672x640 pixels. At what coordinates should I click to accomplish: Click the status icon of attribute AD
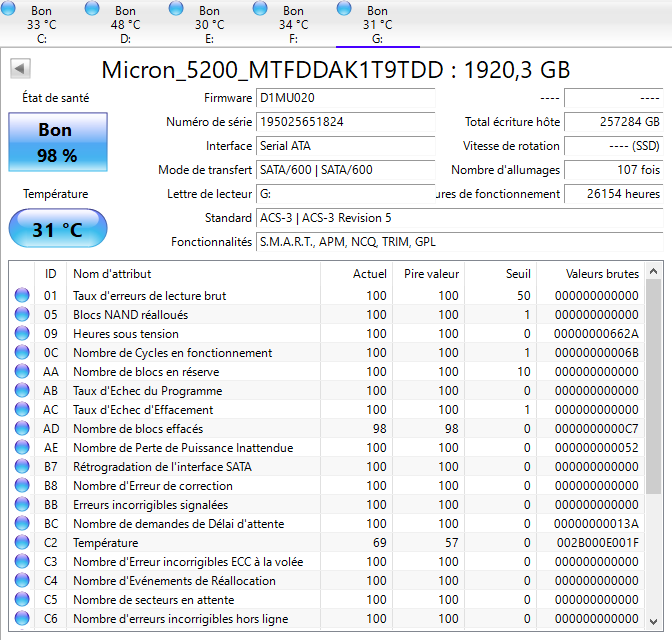[x=22, y=428]
